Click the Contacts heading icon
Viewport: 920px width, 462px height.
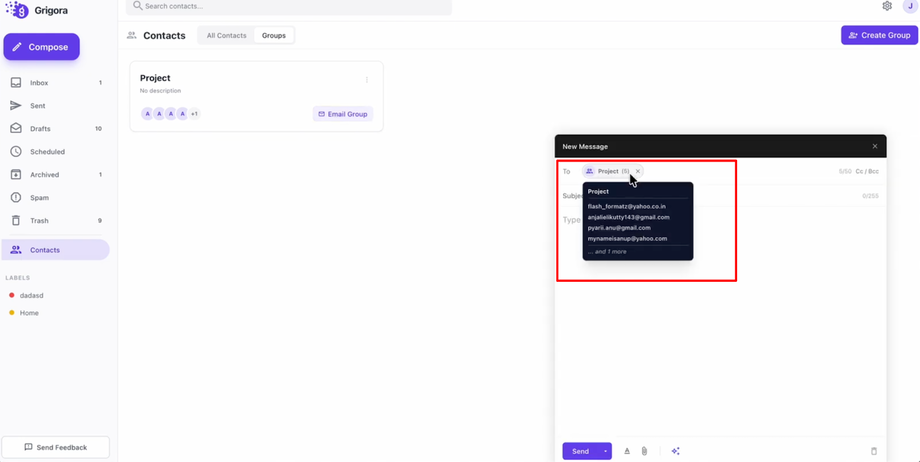pos(131,36)
